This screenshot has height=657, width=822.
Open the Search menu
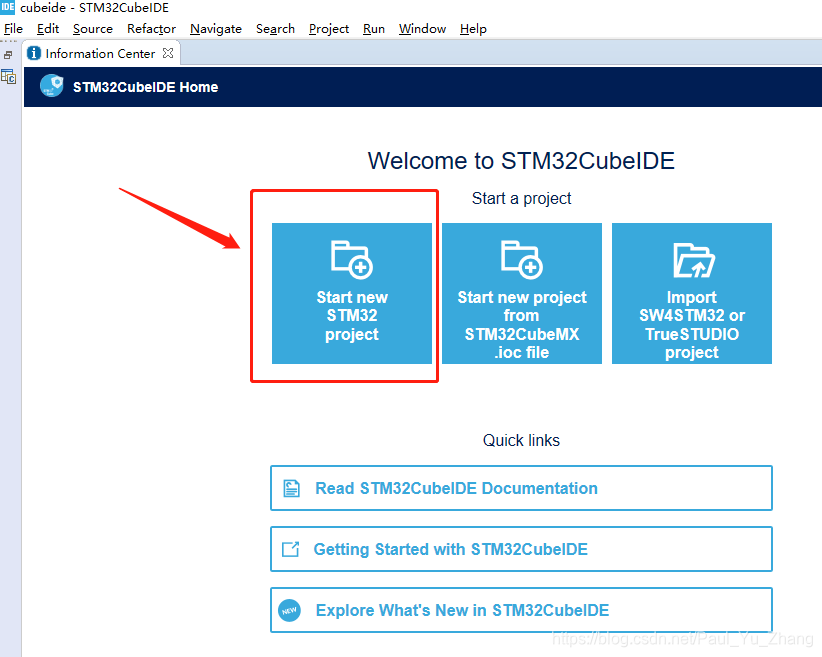(275, 29)
